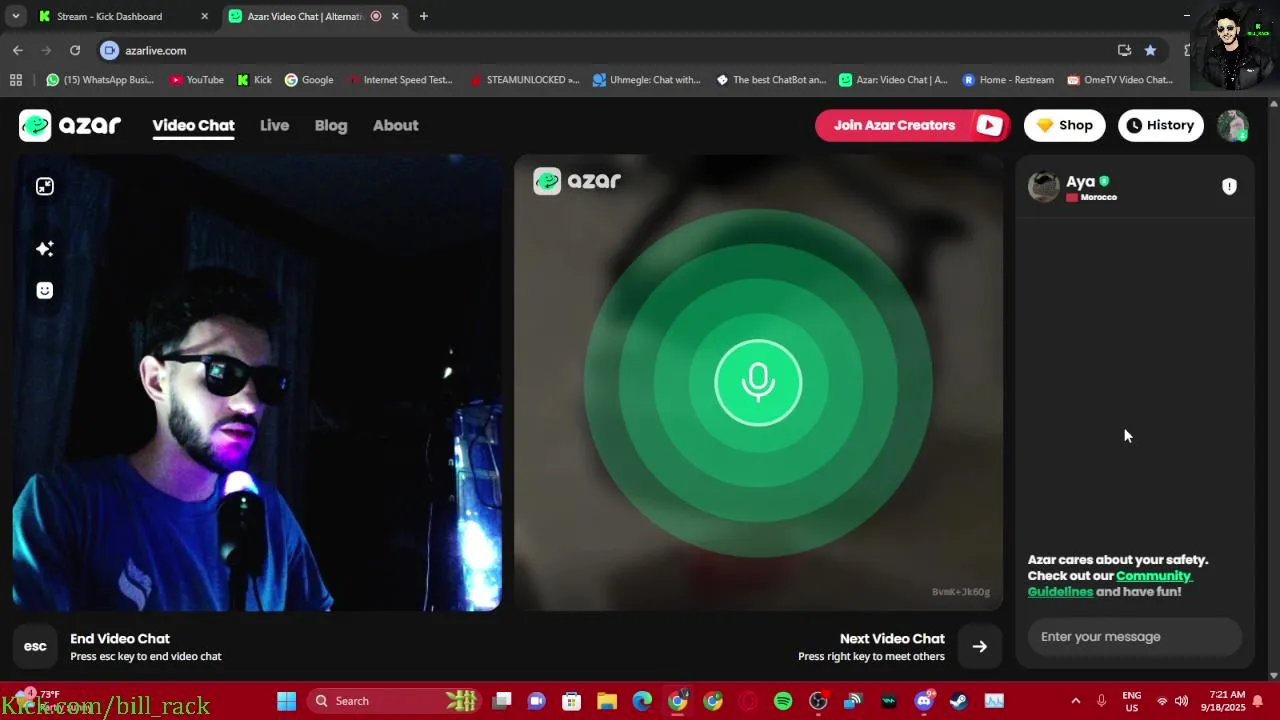Close the Kick Dashboard browser tab
Viewport: 1280px width, 720px height.
click(204, 16)
